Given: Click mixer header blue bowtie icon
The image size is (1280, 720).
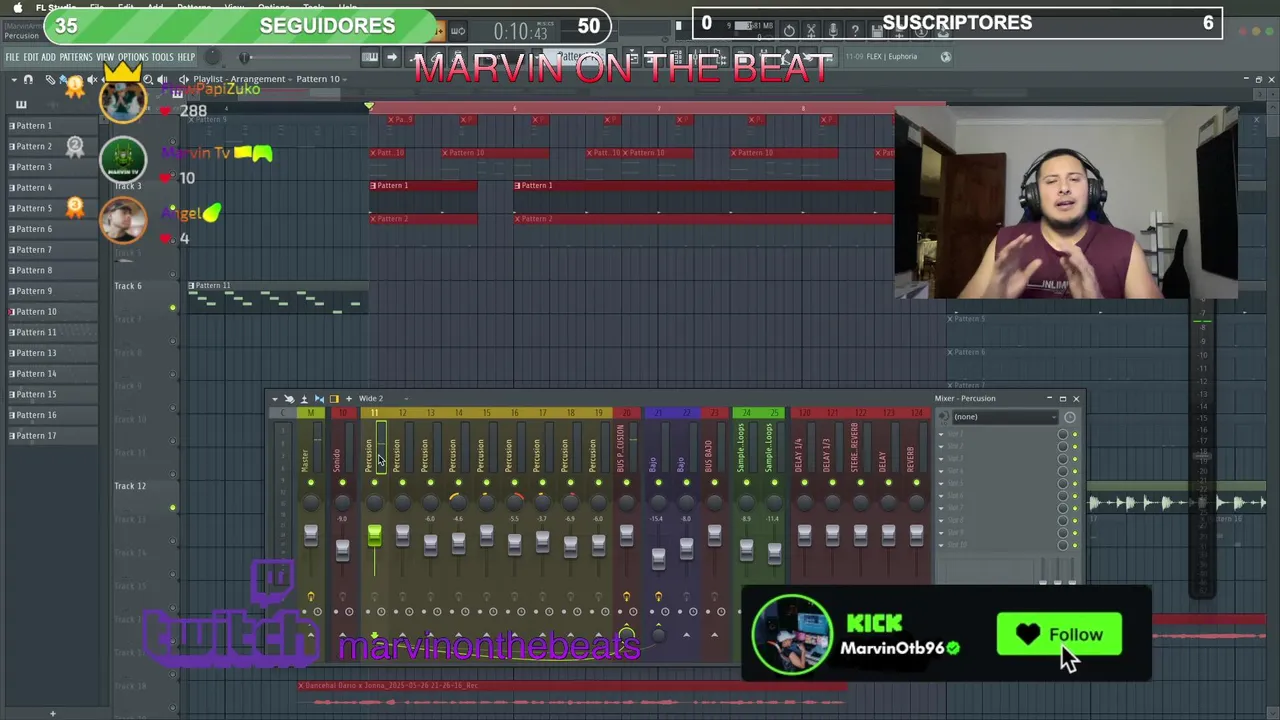Looking at the screenshot, I should [x=319, y=399].
